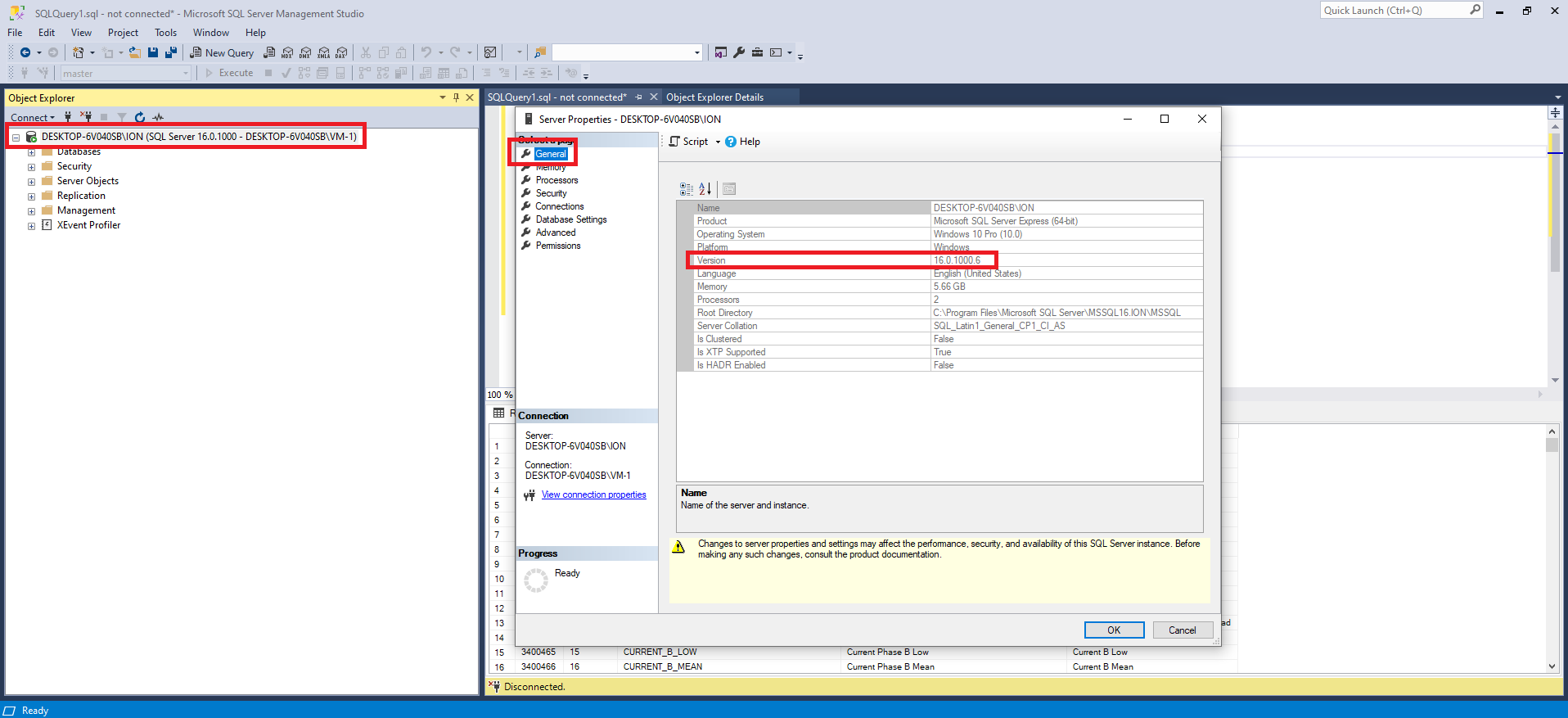Click the Save All icon
This screenshot has height=718, width=1568.
[x=171, y=52]
